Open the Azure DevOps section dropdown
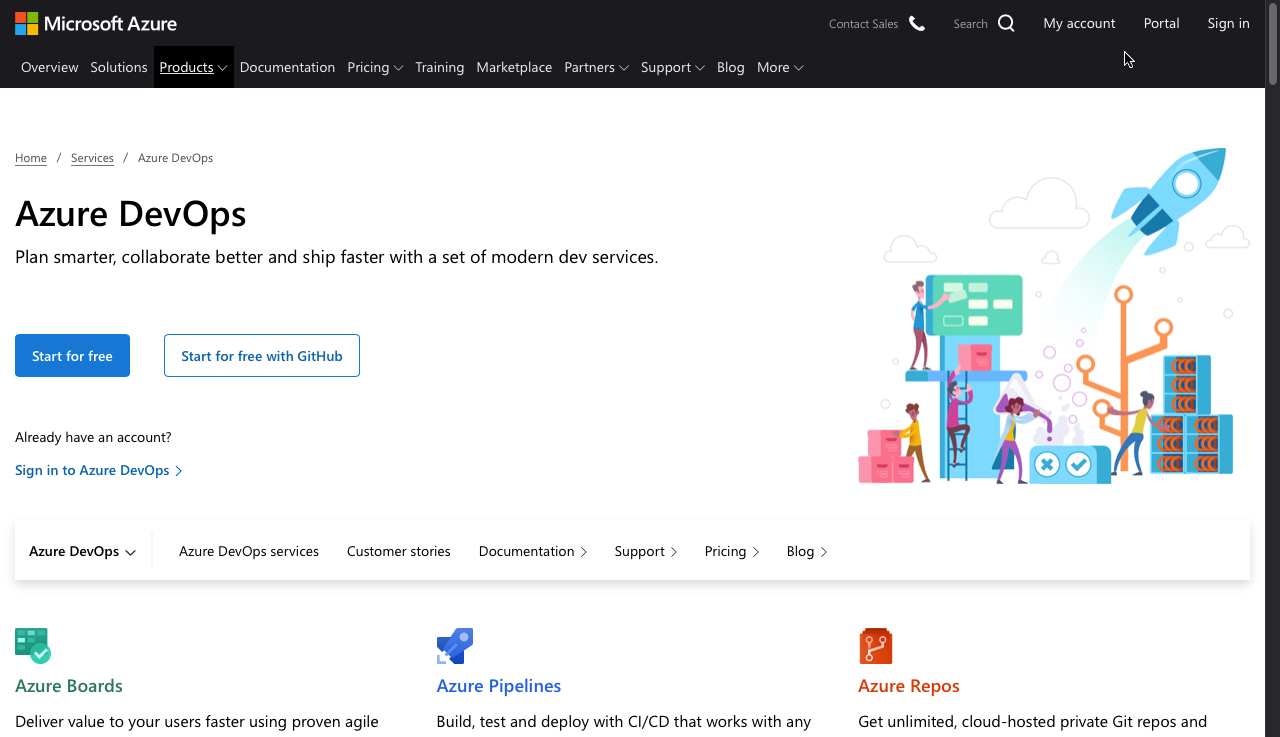 tap(82, 551)
